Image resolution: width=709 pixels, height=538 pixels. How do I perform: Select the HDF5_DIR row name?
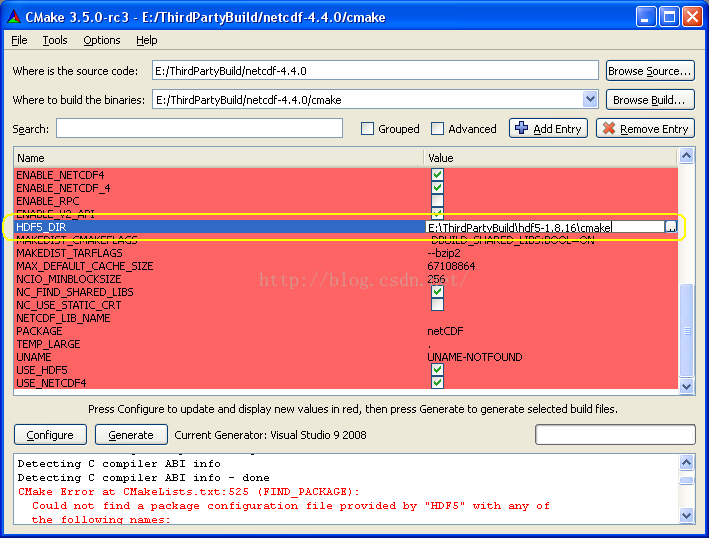coord(41,227)
